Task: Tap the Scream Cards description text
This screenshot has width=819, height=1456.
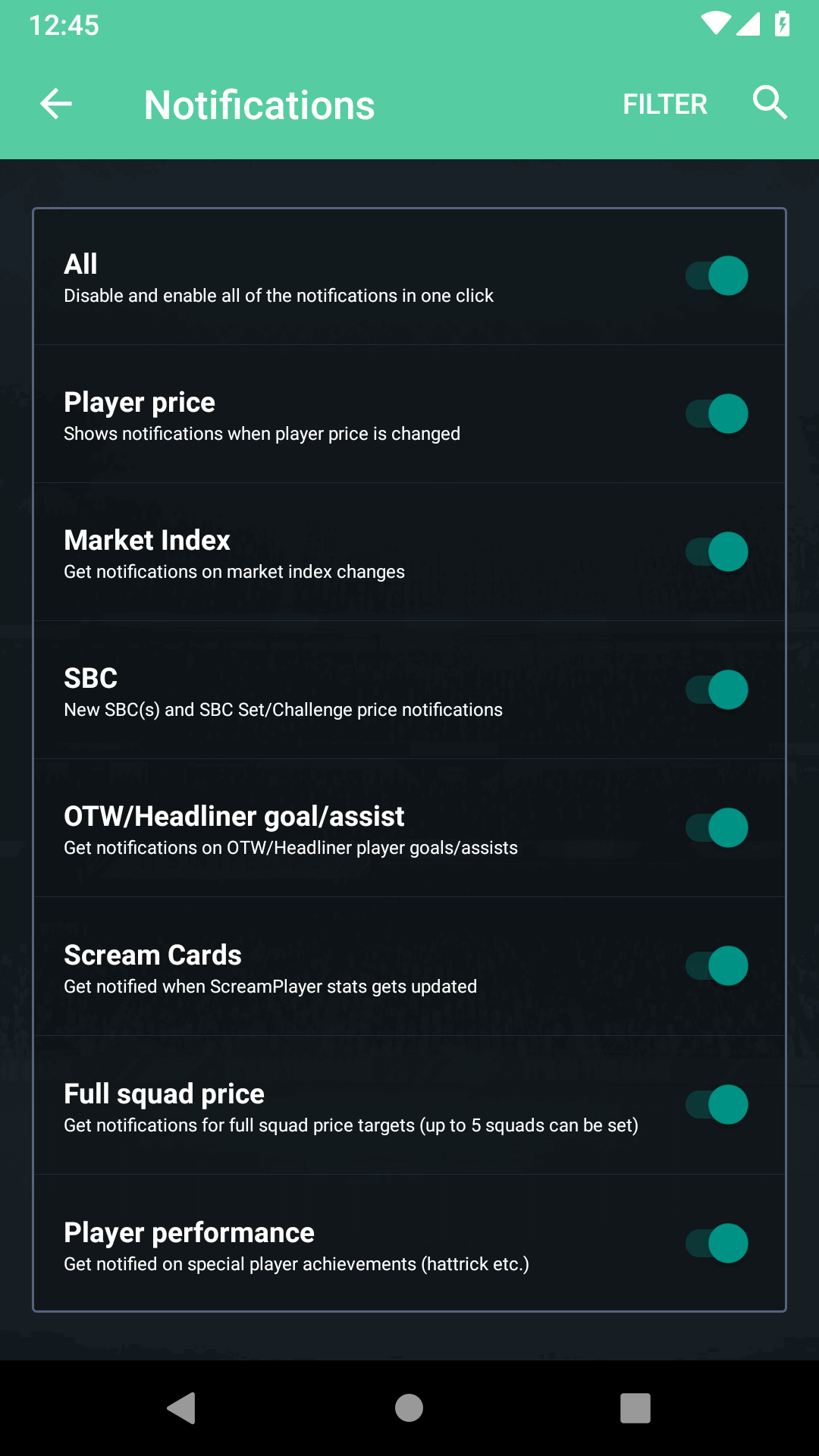Action: (271, 987)
